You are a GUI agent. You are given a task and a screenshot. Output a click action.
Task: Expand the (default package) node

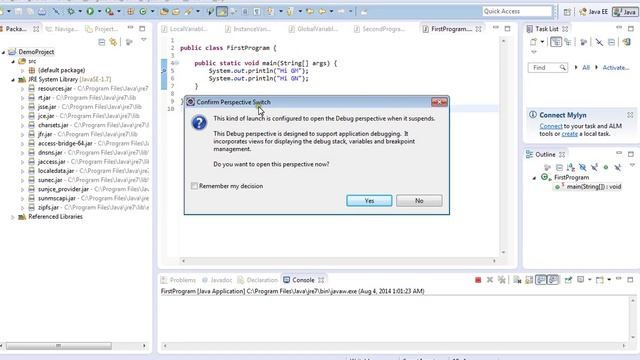(22, 71)
